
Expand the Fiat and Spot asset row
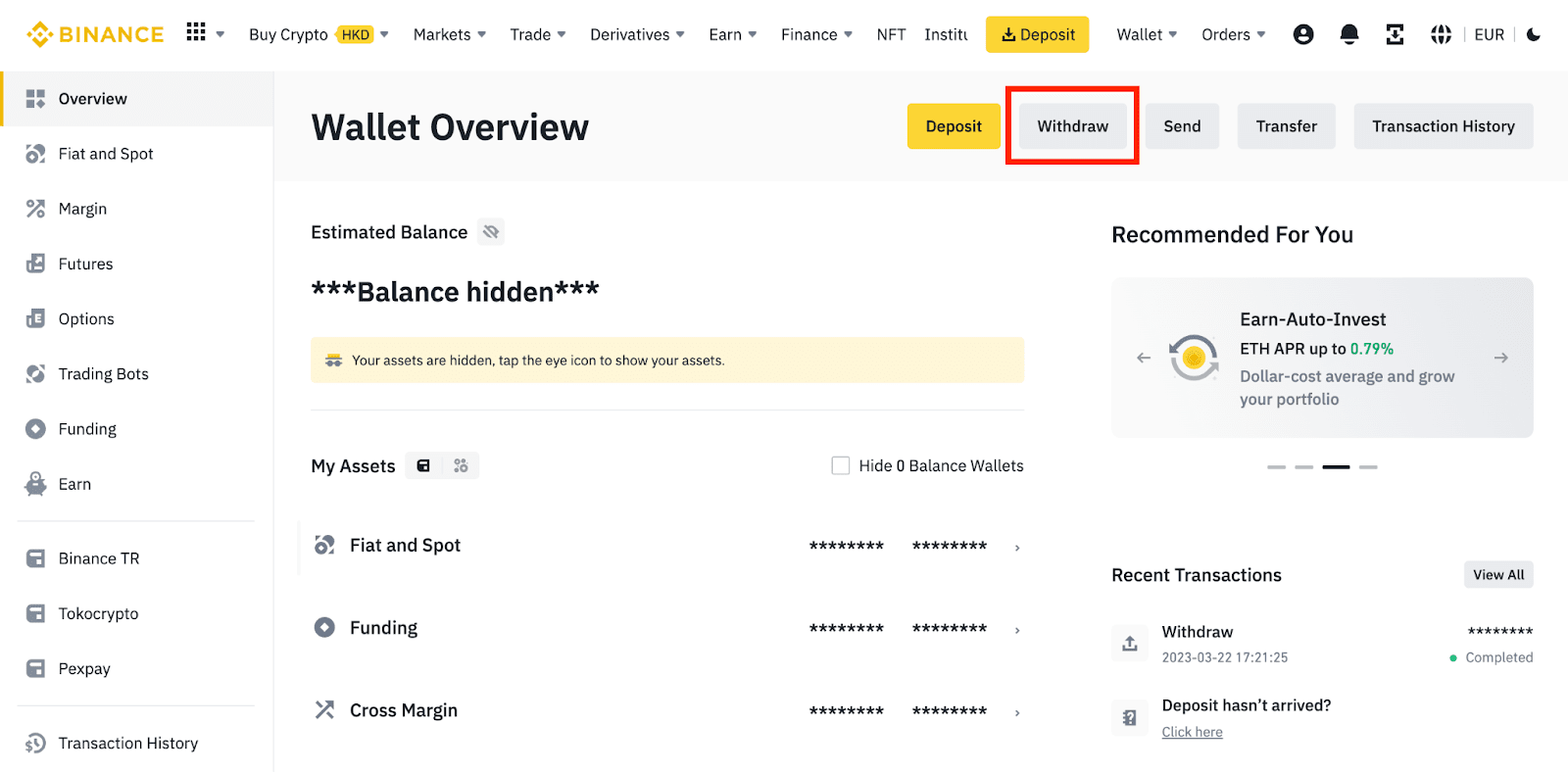tap(1016, 548)
